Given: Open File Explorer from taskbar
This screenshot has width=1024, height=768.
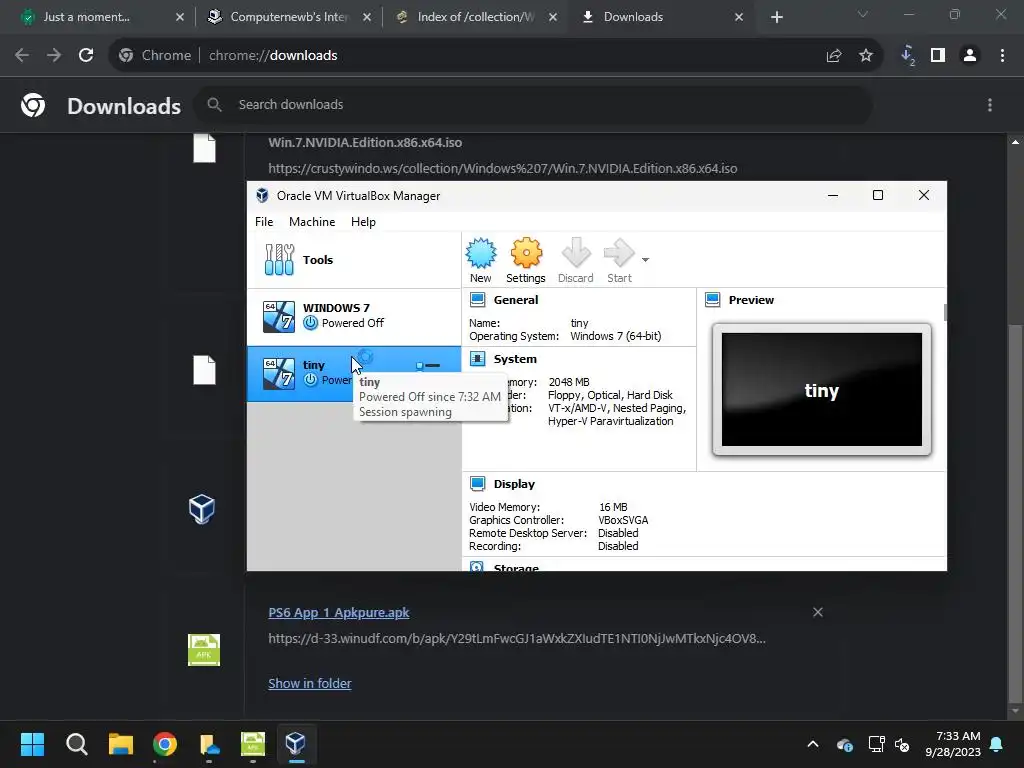Looking at the screenshot, I should 121,744.
